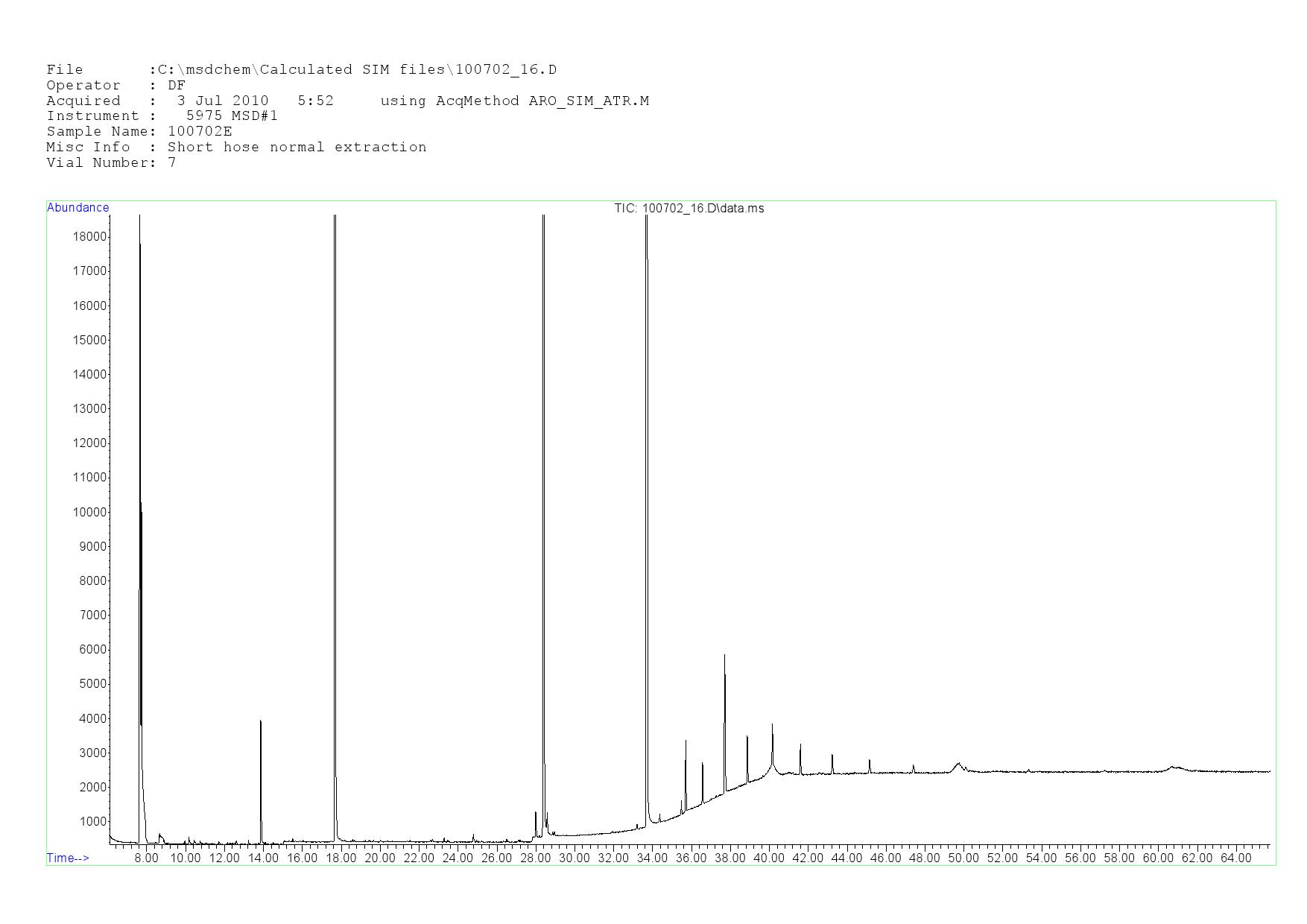The image size is (1307, 924).
Task: Click the Vial Number value 7
Action: click(x=172, y=162)
